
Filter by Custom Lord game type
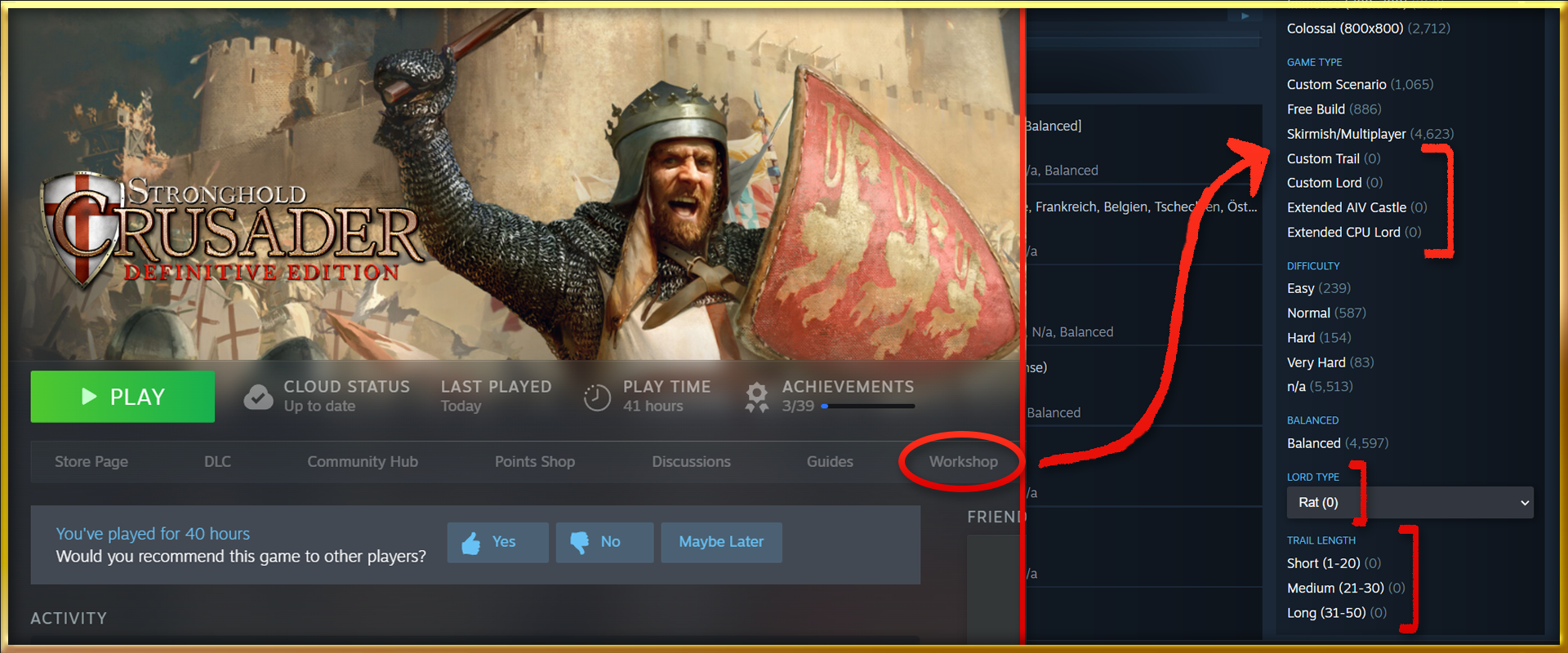tap(1335, 183)
